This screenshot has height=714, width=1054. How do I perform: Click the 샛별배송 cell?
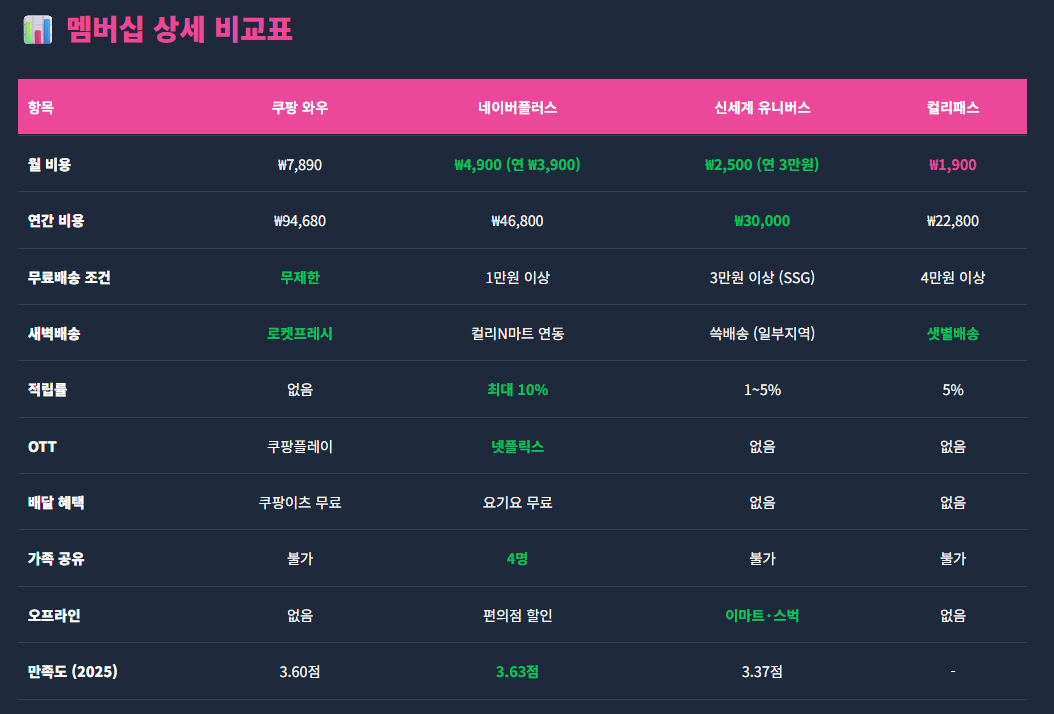pos(952,334)
